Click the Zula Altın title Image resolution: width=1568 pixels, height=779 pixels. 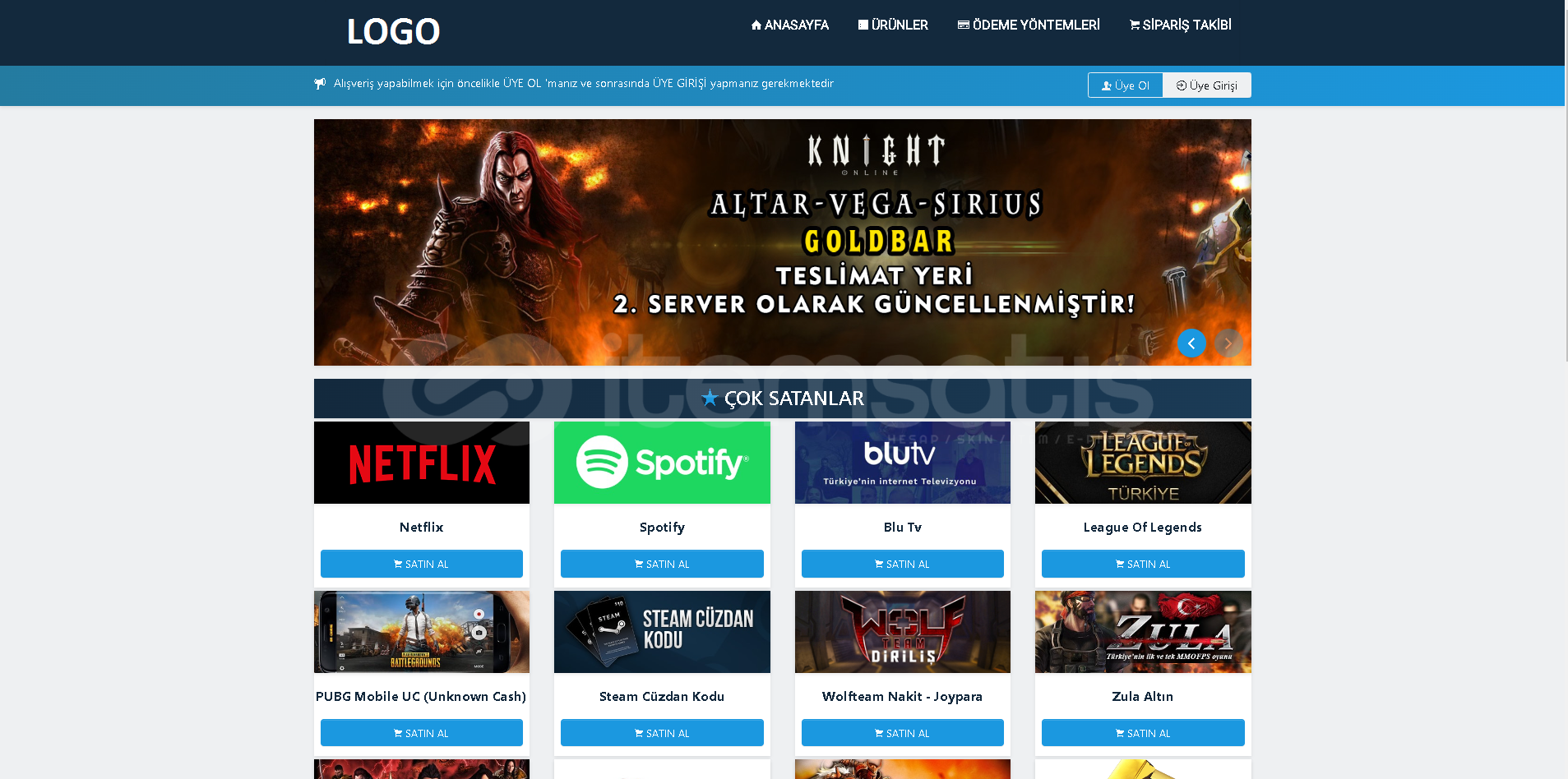[x=1143, y=697]
